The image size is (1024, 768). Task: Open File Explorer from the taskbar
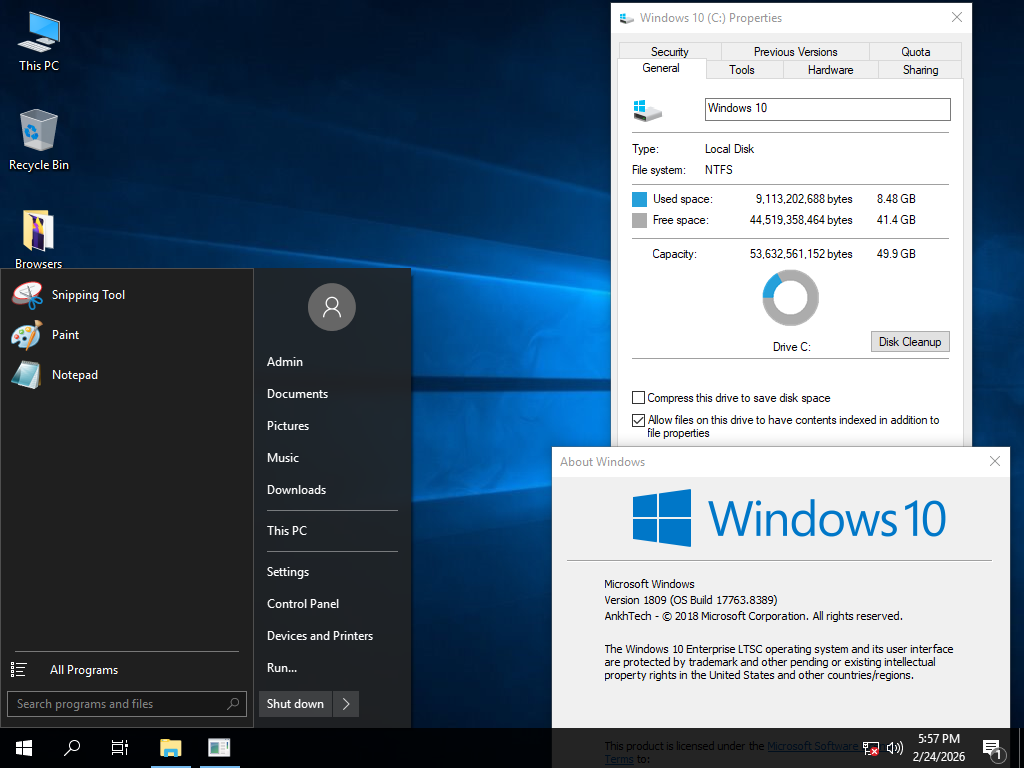[170, 747]
